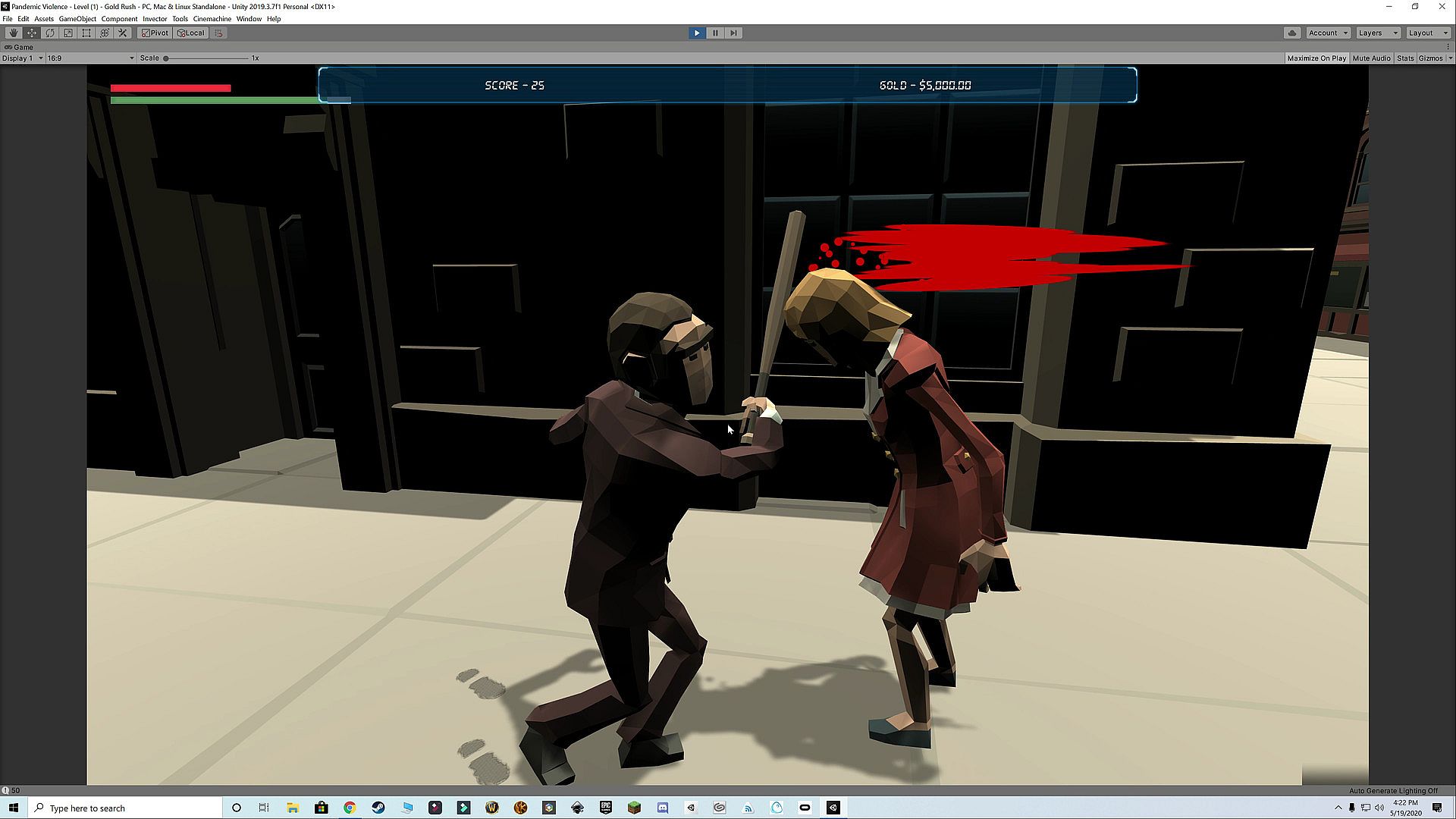The image size is (1456, 819).
Task: Open the Cinemachine menu
Action: (212, 19)
